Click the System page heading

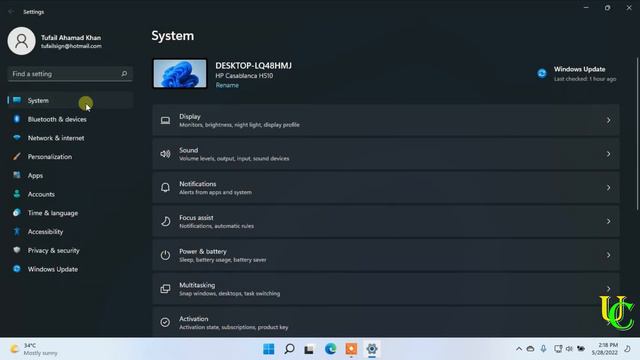pyautogui.click(x=173, y=36)
